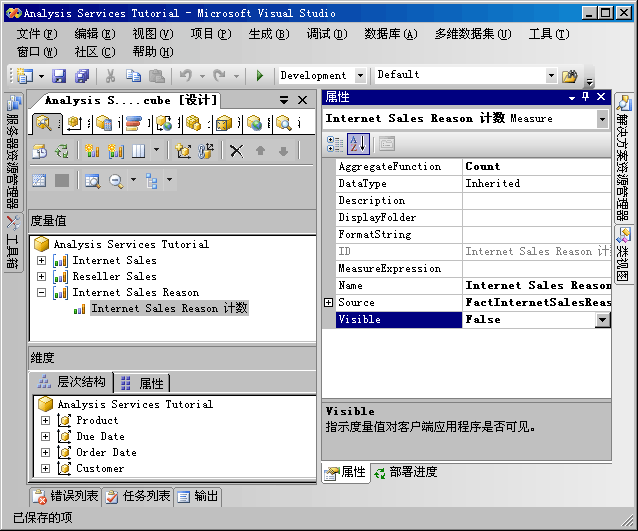The width and height of the screenshot is (638, 531).
Task: Click the Save icon in the toolbar
Action: click(59, 76)
